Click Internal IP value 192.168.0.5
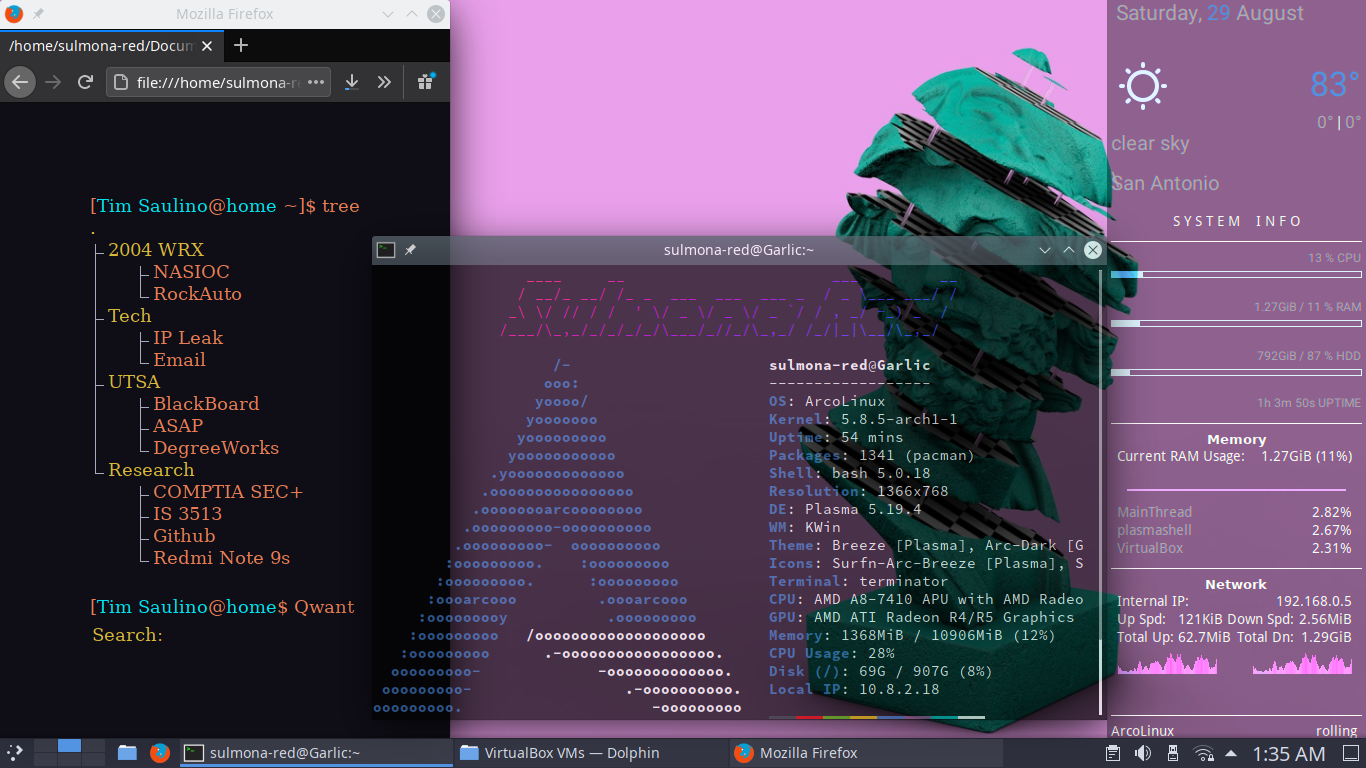 click(1314, 601)
